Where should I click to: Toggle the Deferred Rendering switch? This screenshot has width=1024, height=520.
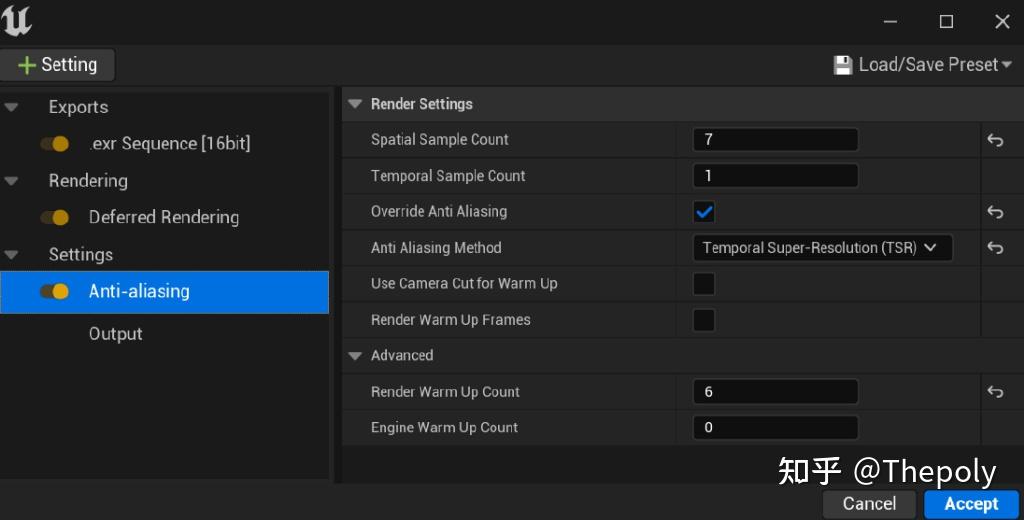54,217
